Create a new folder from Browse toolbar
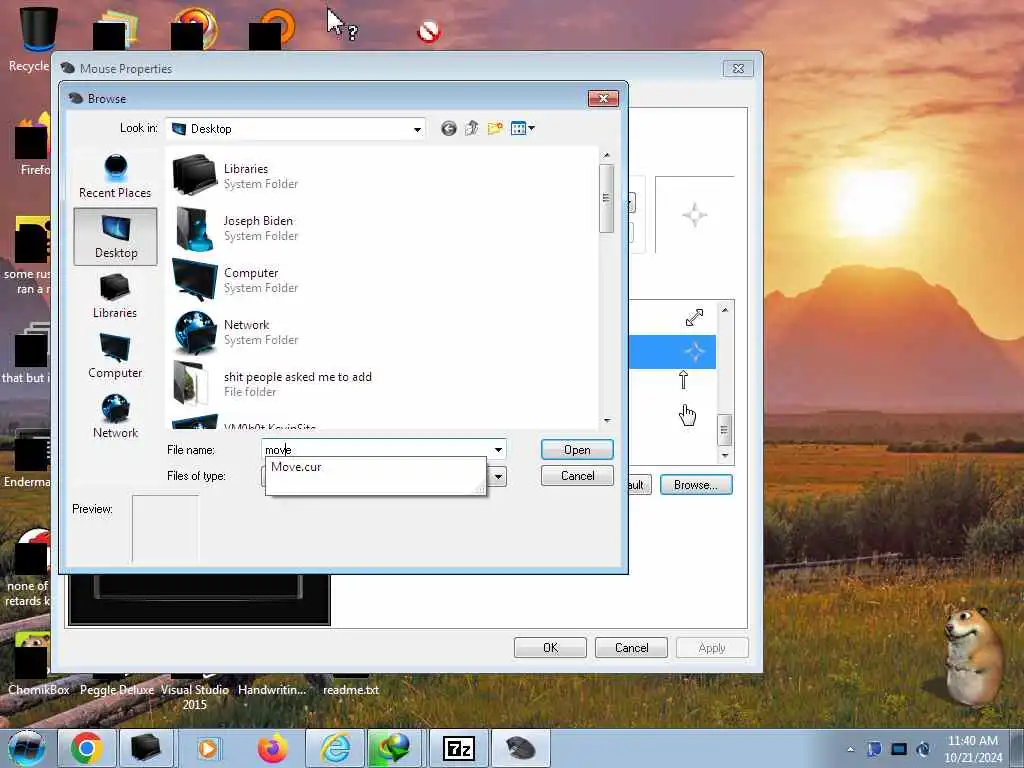1024x768 pixels. (495, 128)
